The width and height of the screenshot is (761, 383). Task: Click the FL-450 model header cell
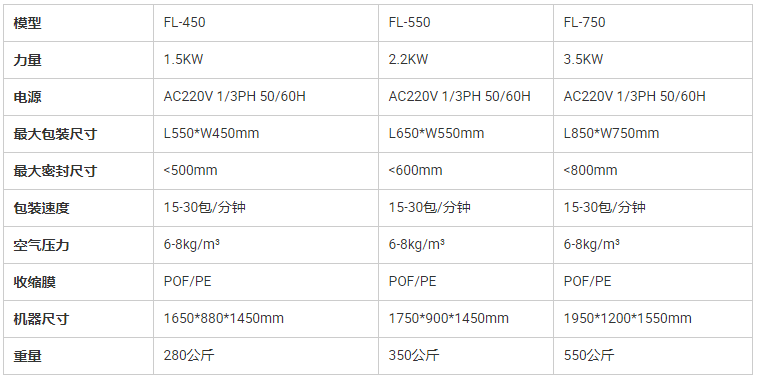click(x=265, y=23)
